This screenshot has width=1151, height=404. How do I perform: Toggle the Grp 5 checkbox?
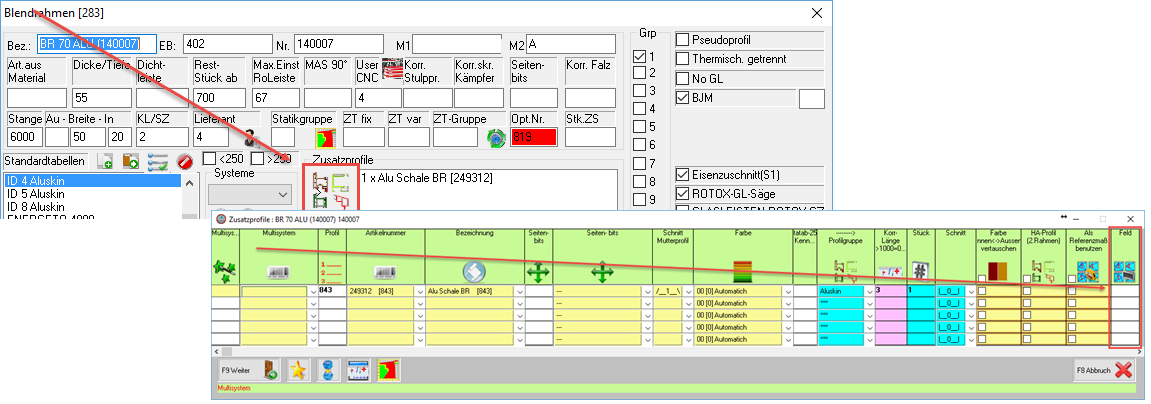point(639,127)
